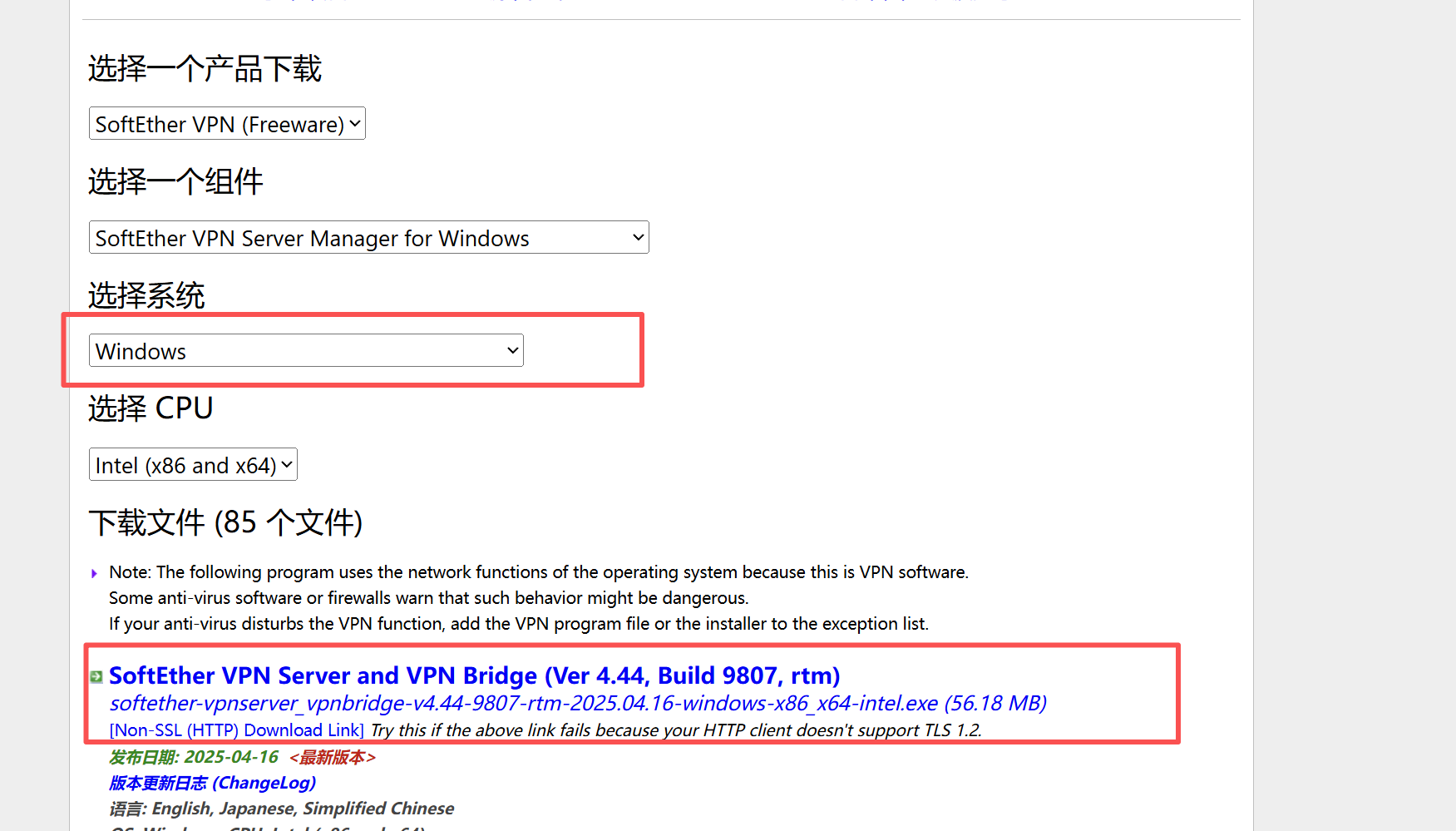
Task: Click the red <最新版本> label
Action: pos(333,757)
